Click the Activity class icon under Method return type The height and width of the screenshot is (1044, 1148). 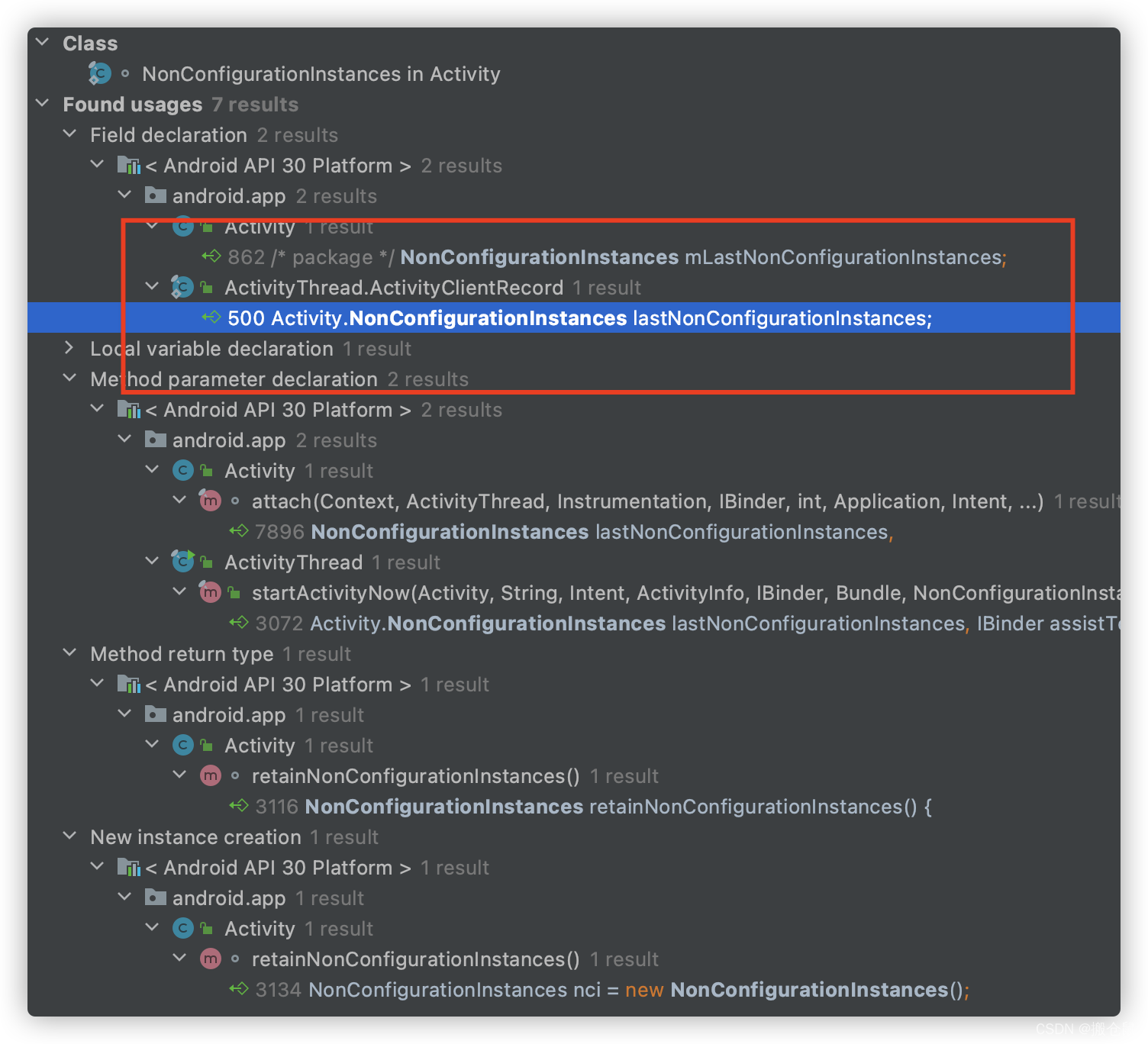183,745
